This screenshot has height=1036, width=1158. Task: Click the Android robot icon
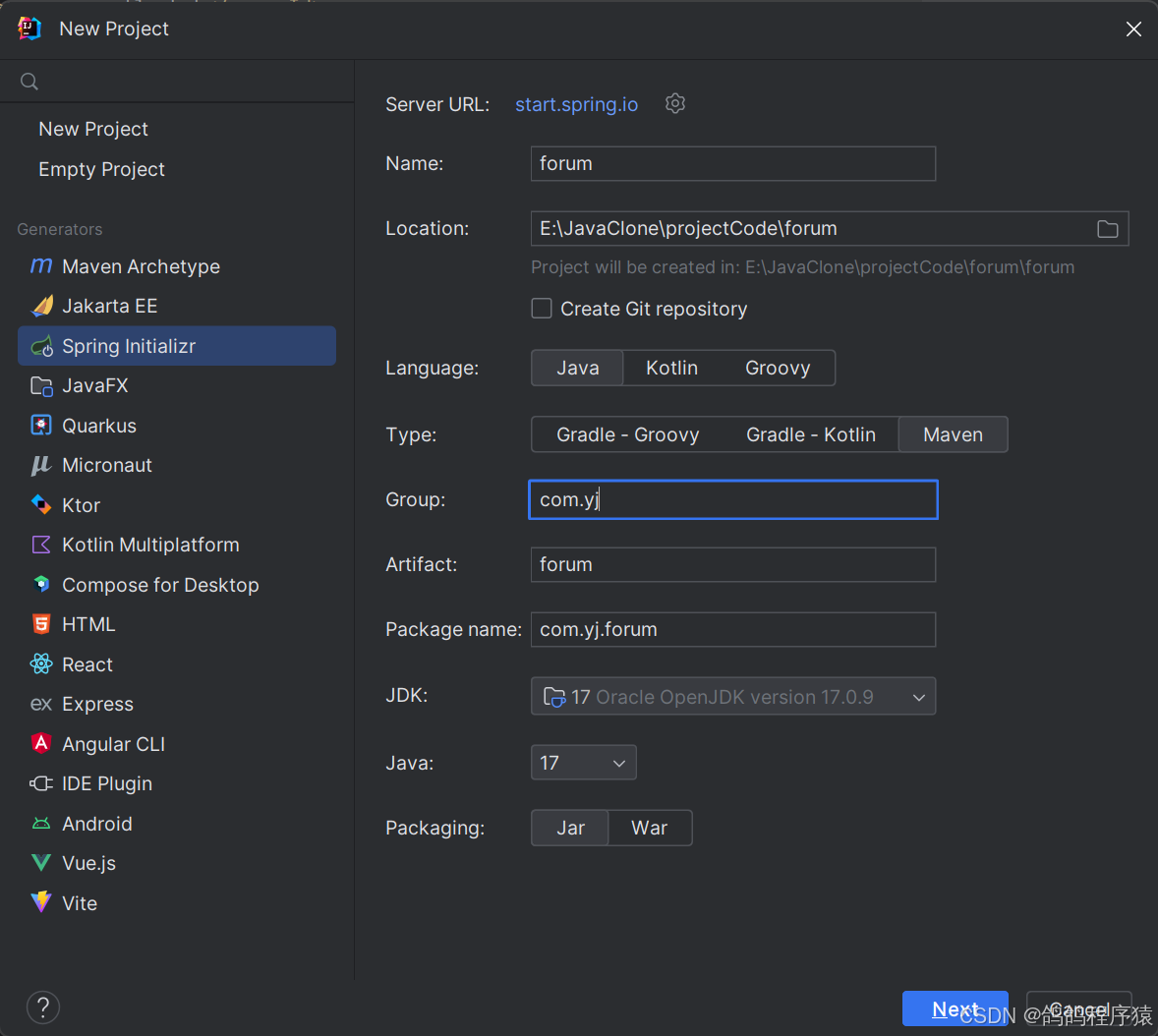coord(41,824)
